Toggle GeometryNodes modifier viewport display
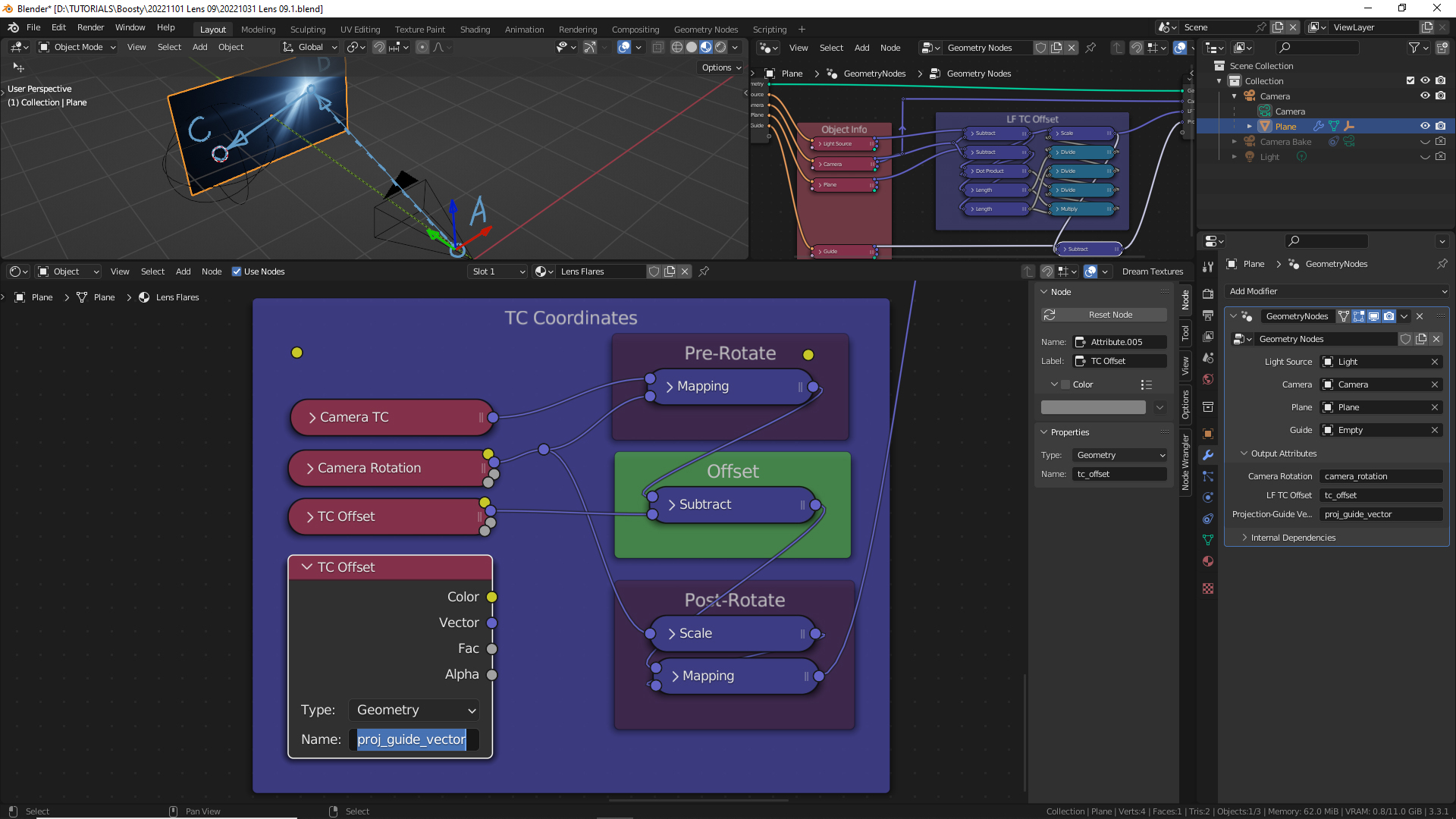Screen dimensions: 1456x819 click(x=1373, y=316)
